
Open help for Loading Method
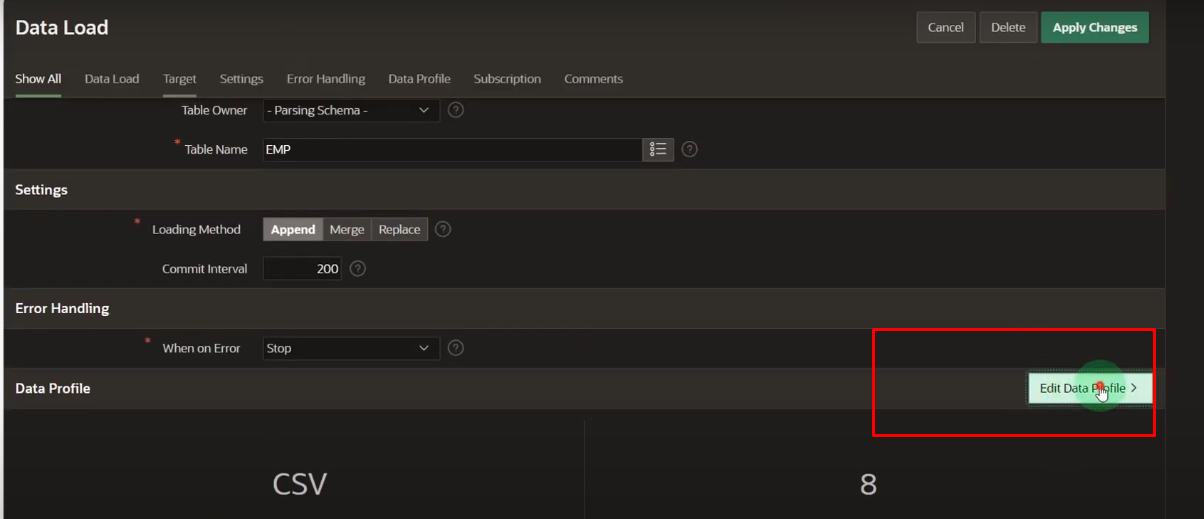(443, 229)
